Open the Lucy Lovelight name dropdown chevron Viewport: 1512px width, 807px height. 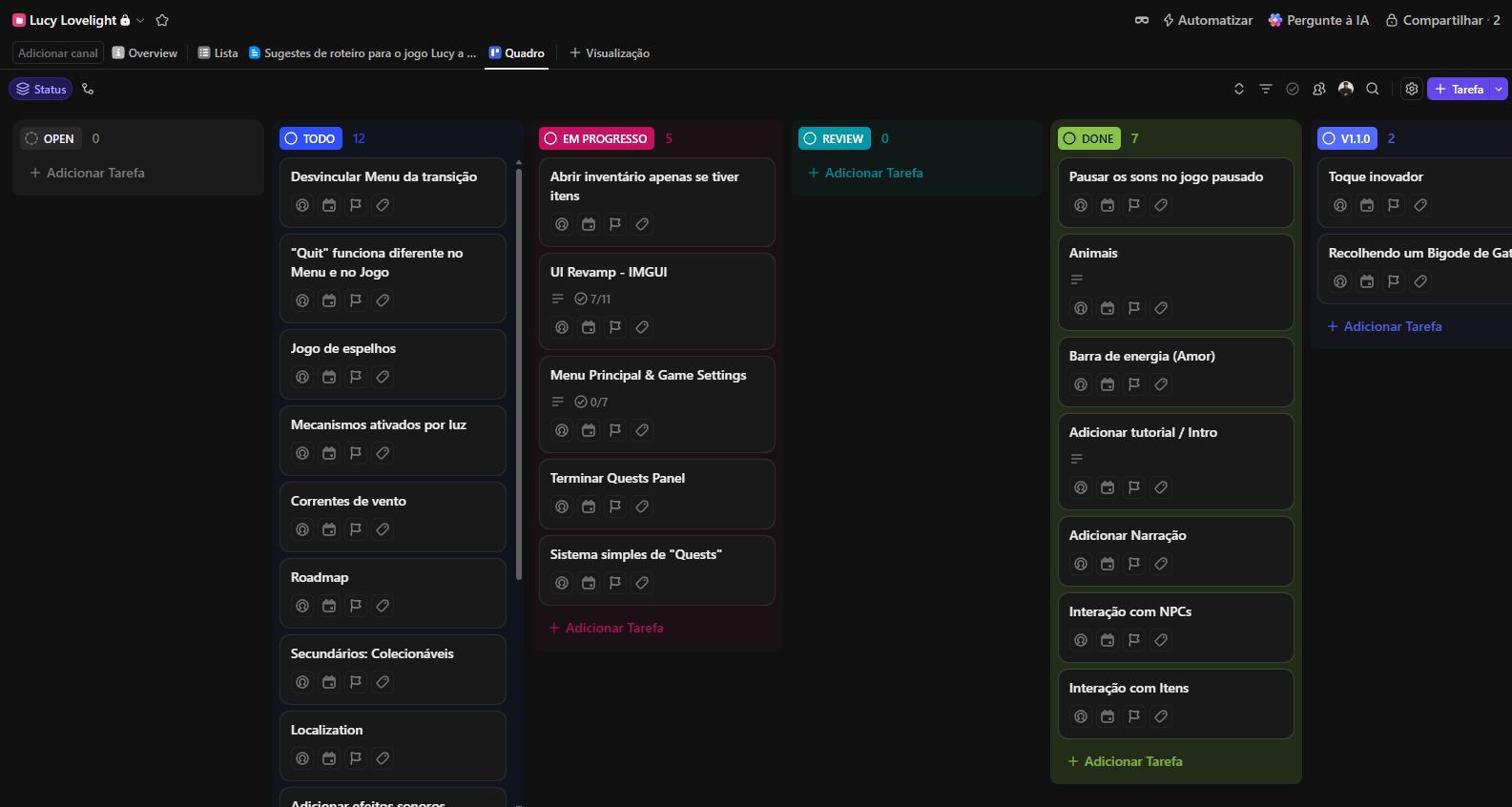(140, 20)
